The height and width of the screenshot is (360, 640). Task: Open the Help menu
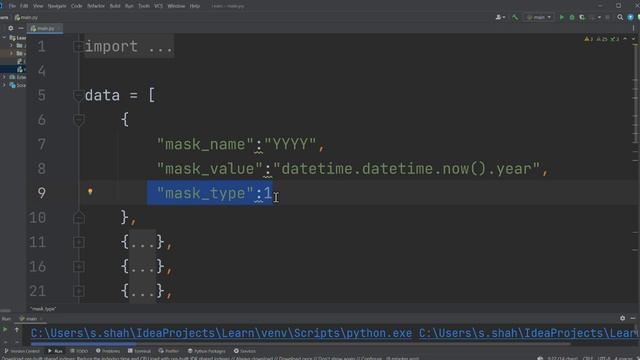tap(195, 6)
